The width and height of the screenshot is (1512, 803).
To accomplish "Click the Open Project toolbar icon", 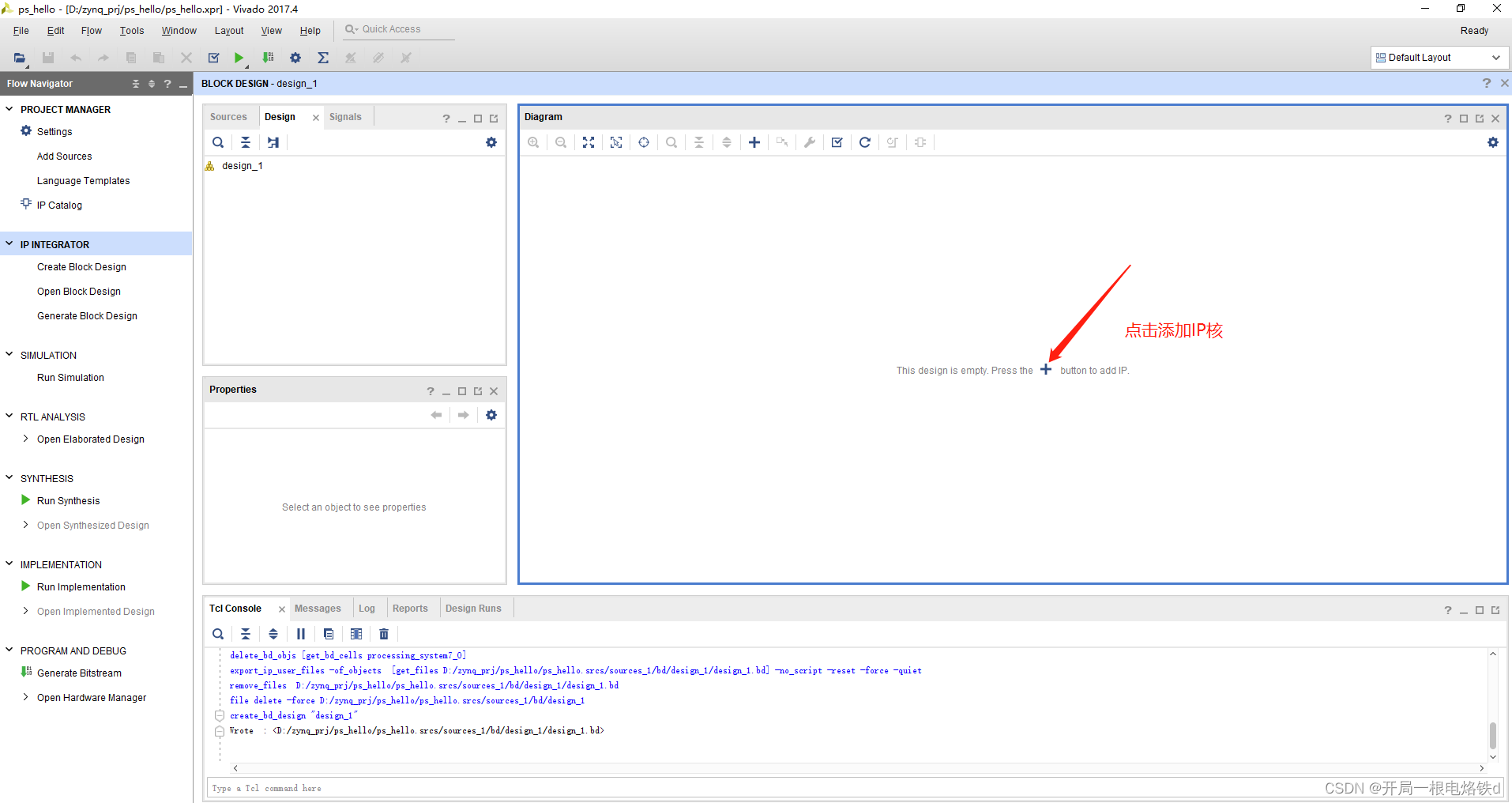I will click(x=20, y=58).
